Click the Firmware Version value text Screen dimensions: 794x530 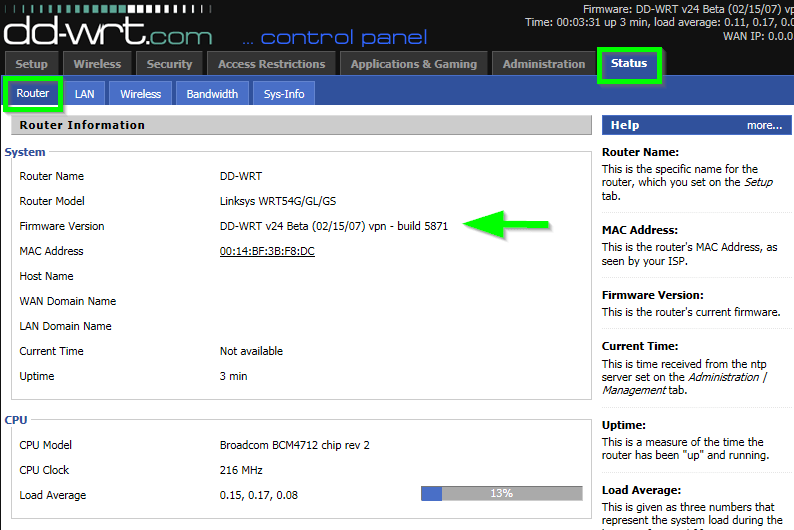point(334,226)
